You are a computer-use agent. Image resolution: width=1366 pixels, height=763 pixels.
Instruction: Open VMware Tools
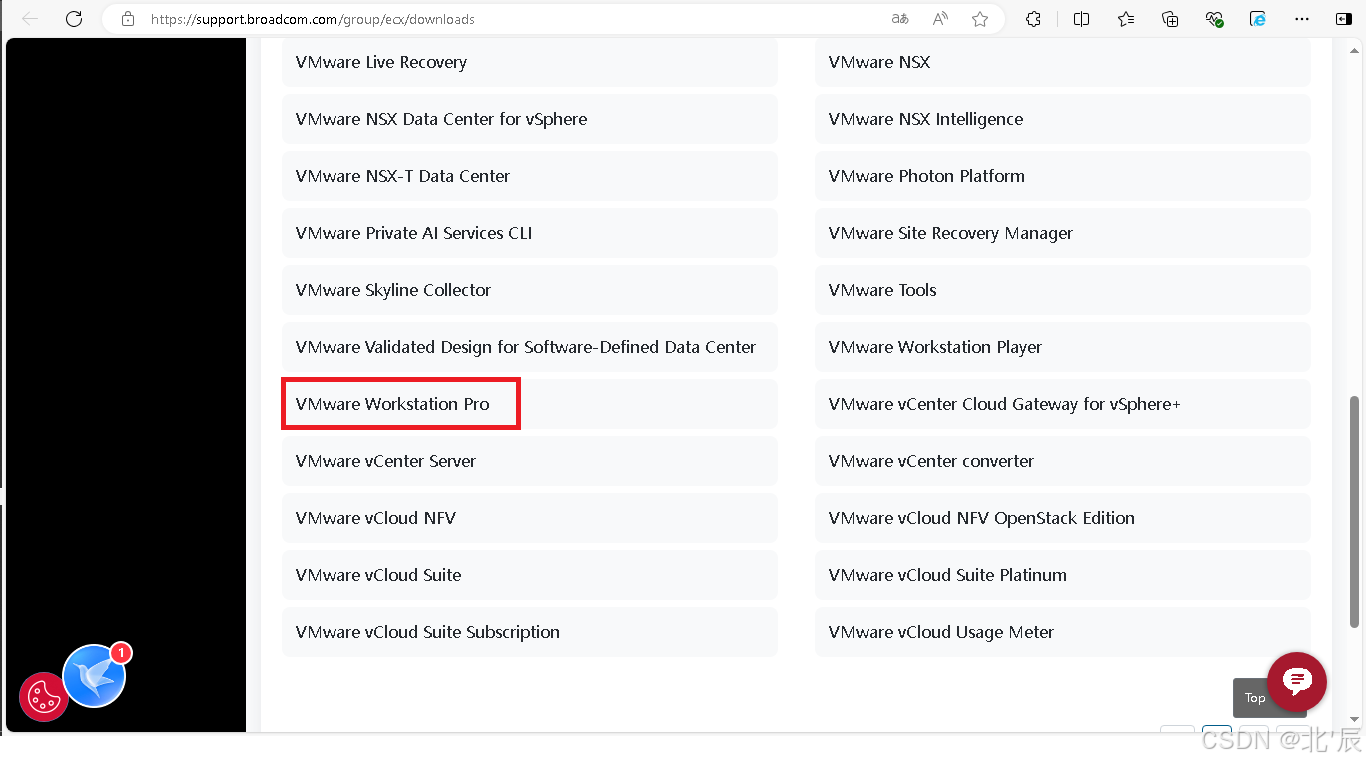[x=1062, y=290]
